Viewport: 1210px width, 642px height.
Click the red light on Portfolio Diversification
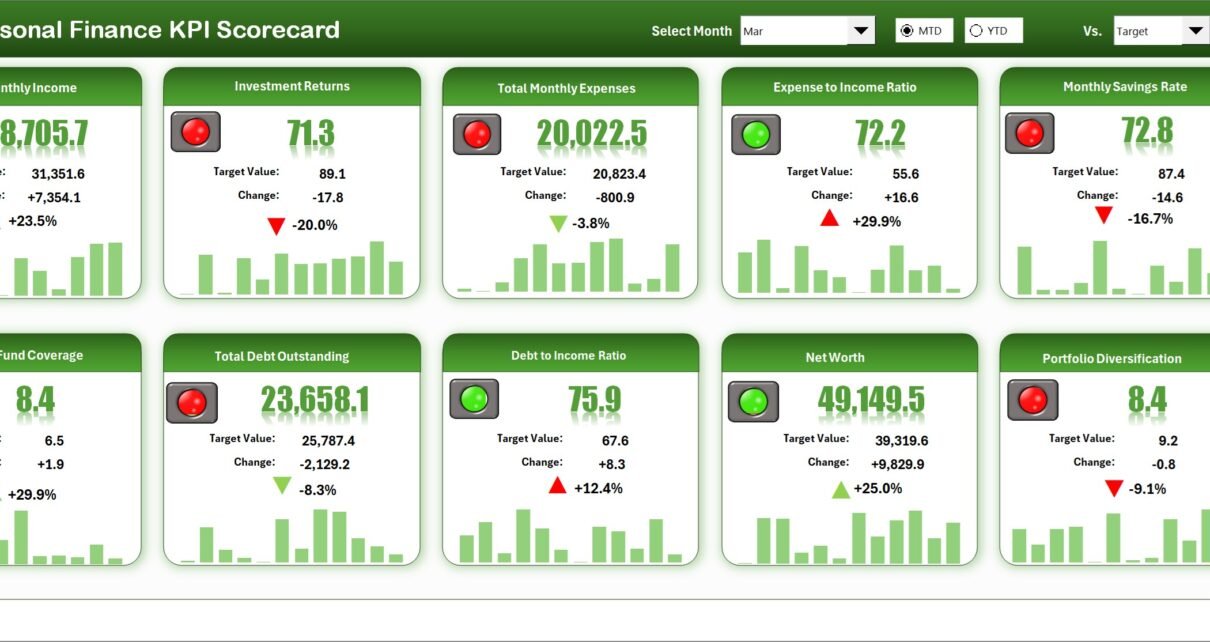point(1032,400)
